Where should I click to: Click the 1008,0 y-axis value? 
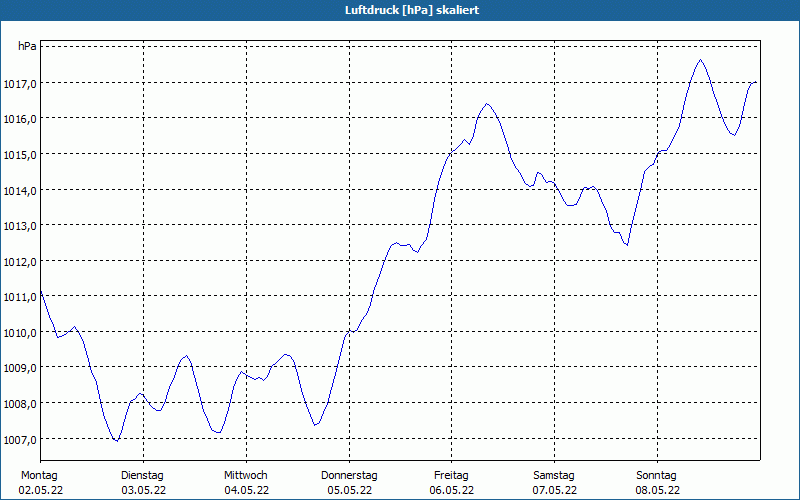tap(20, 403)
